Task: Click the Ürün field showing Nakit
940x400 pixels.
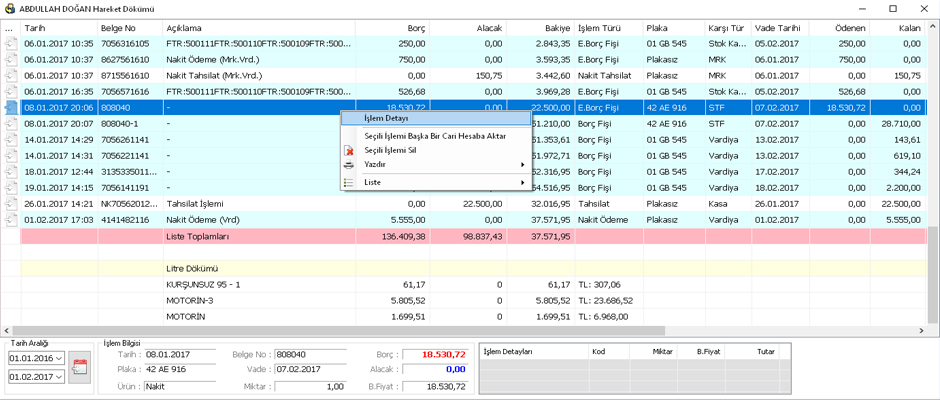Action: pos(179,387)
